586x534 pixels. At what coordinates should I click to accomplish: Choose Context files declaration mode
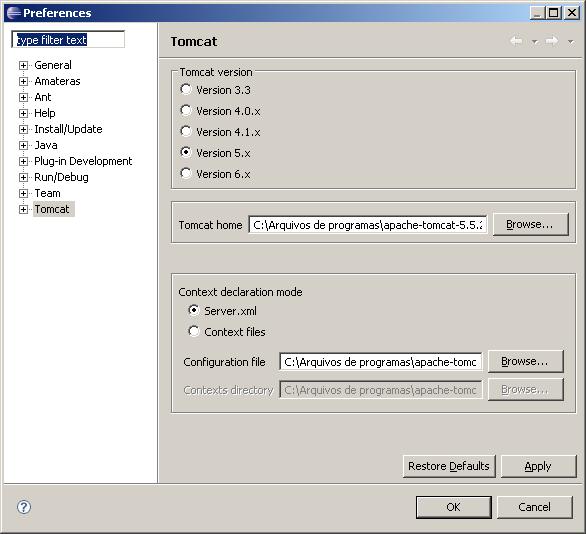click(194, 331)
